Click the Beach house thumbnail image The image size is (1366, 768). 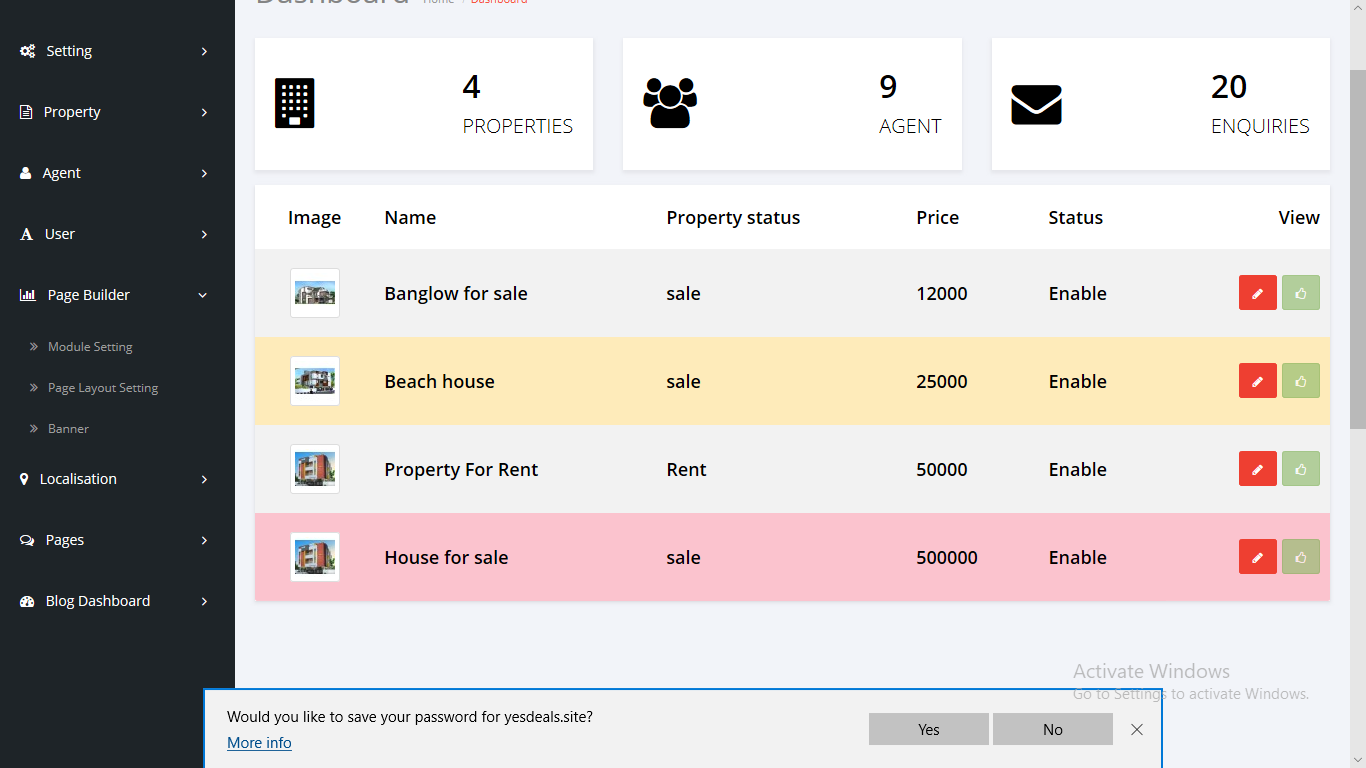[x=314, y=381]
